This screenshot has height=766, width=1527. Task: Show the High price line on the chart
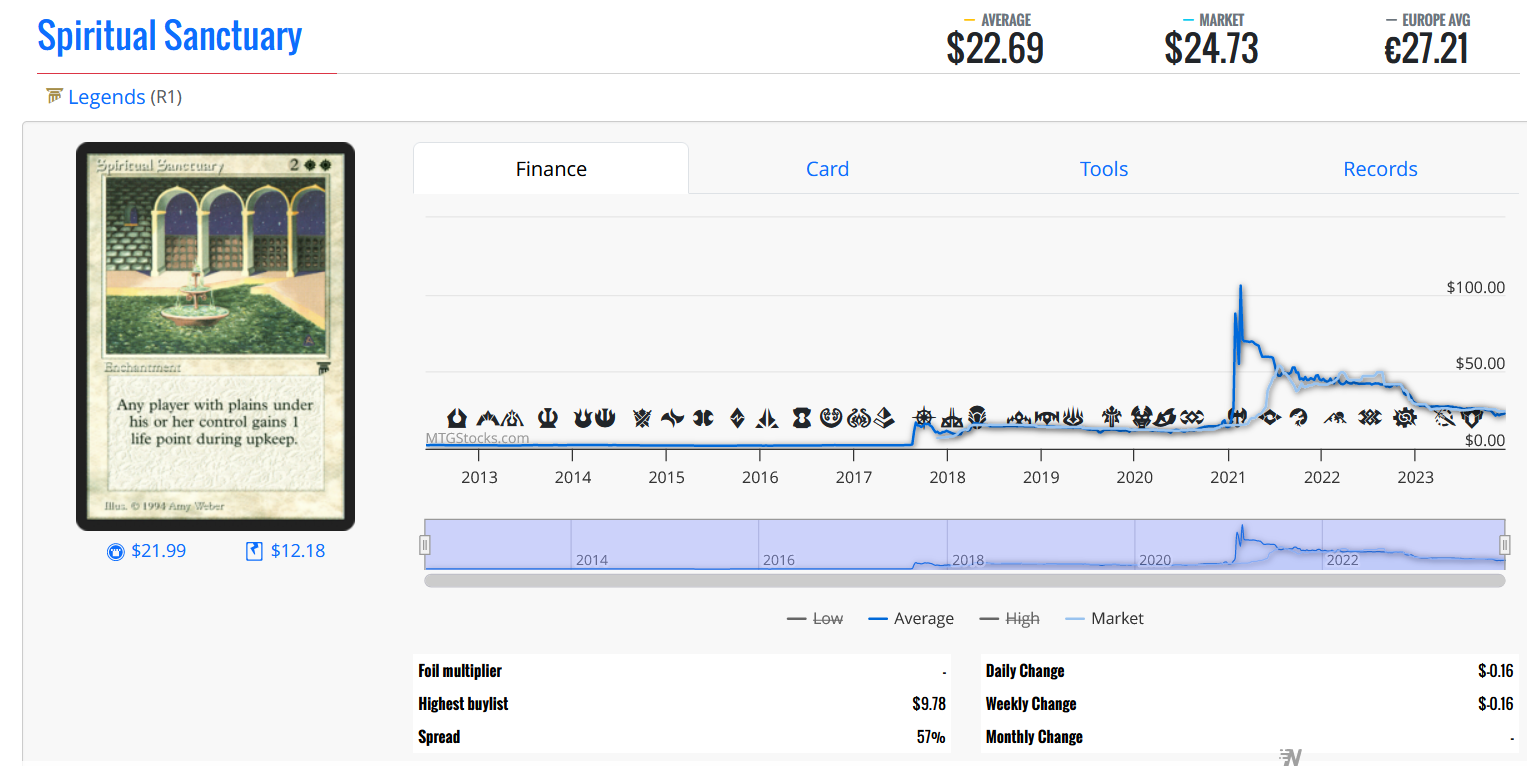point(1021,618)
